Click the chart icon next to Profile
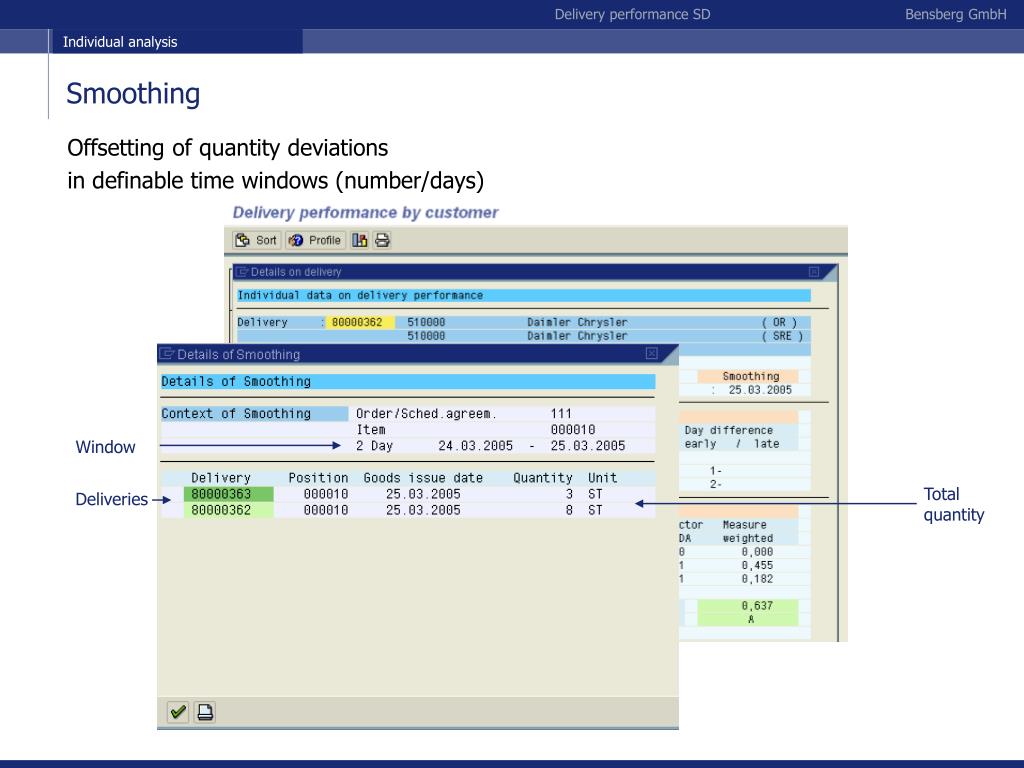The height and width of the screenshot is (768, 1024). (x=360, y=240)
